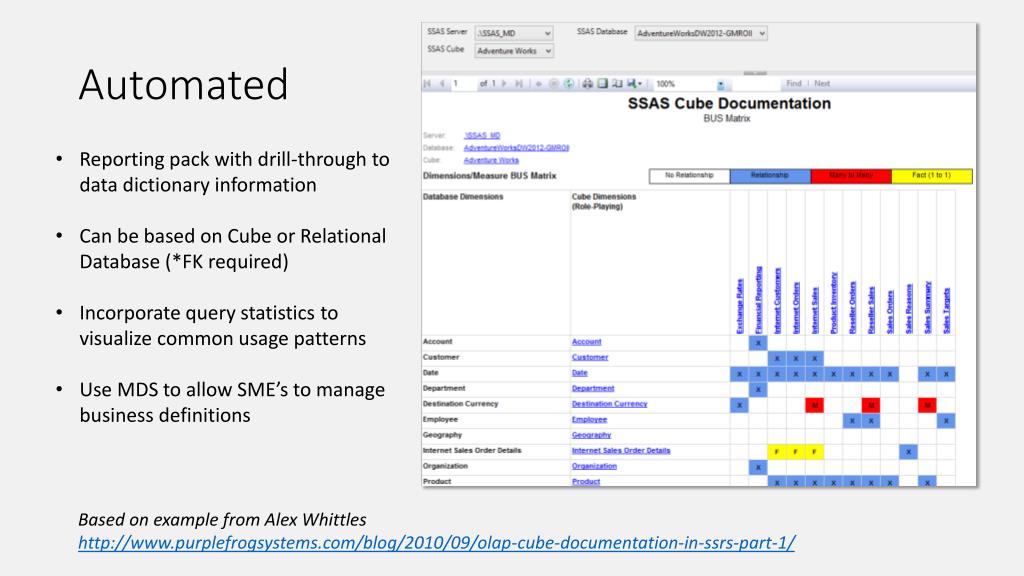Select the 'SSAS Cube Documentation' title text
Viewport: 1024px width, 576px height.
tap(729, 103)
